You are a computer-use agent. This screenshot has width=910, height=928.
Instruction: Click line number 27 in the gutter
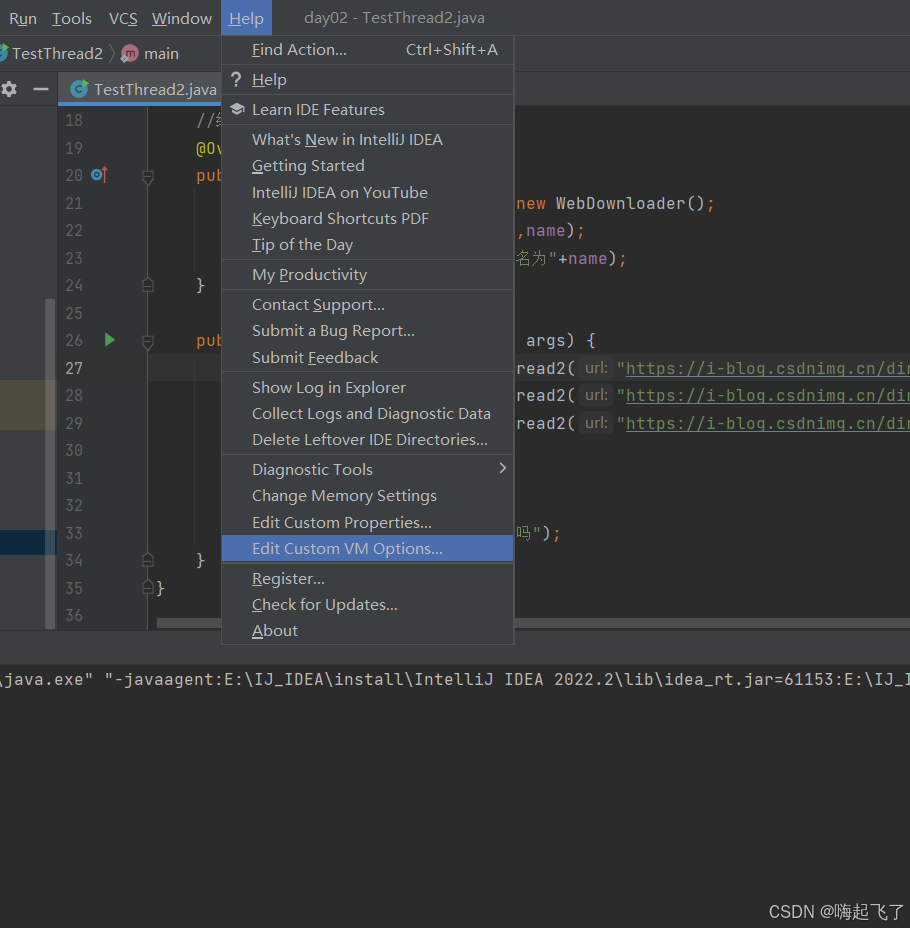click(74, 368)
